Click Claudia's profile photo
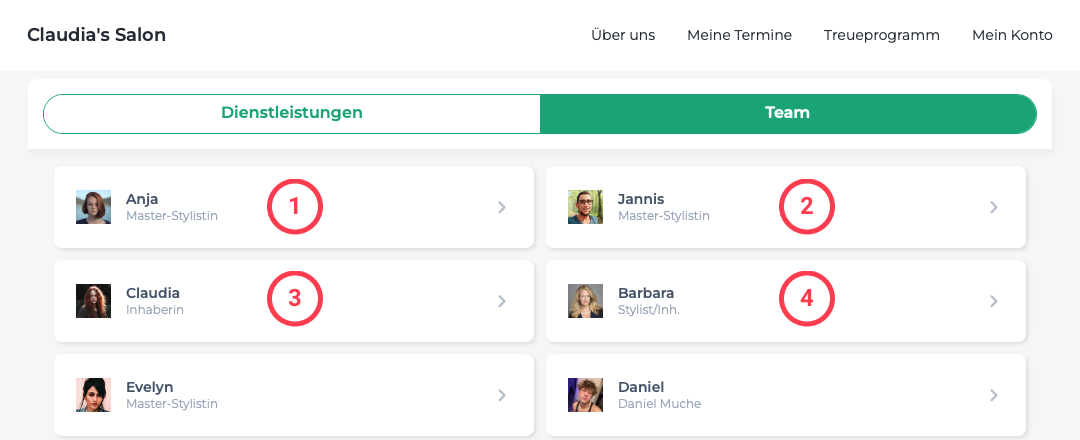The width and height of the screenshot is (1080, 440). (x=93, y=301)
